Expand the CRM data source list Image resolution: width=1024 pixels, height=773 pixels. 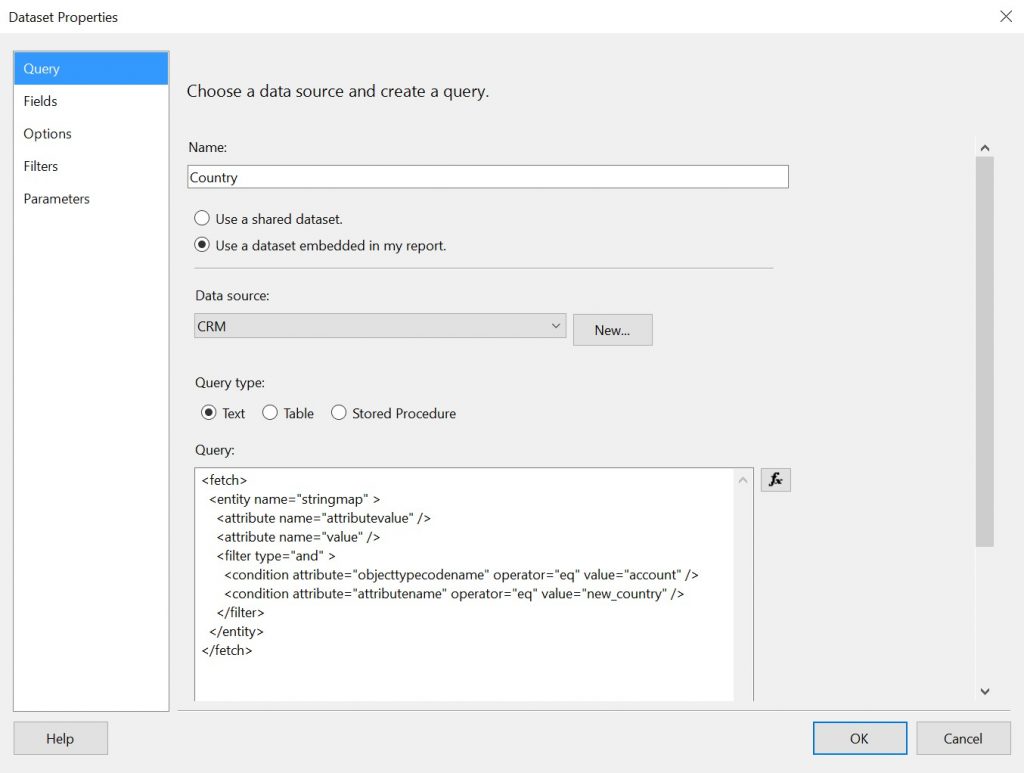point(556,325)
